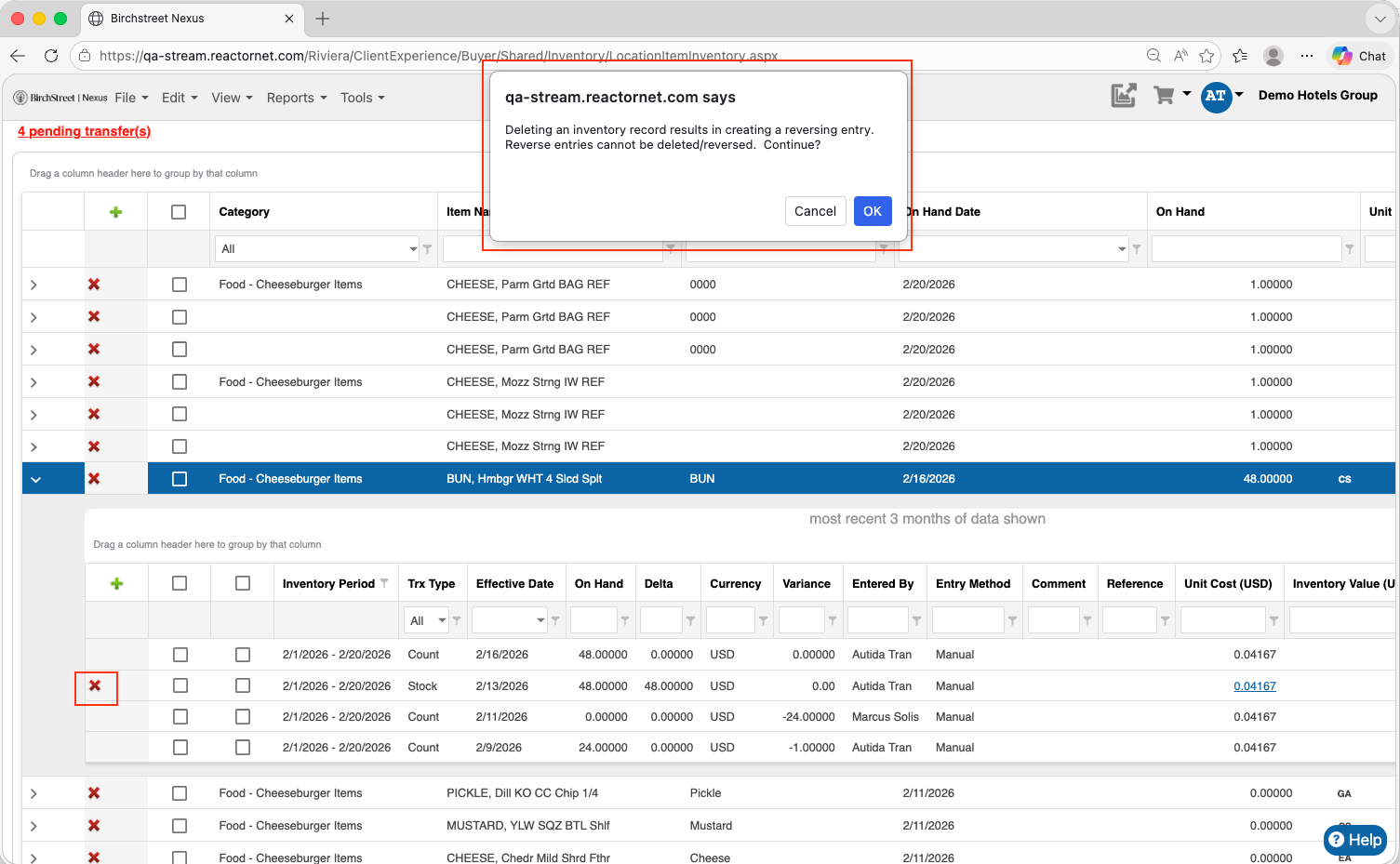Reload the page with browser refresh icon
The height and width of the screenshot is (864, 1400).
click(x=51, y=56)
